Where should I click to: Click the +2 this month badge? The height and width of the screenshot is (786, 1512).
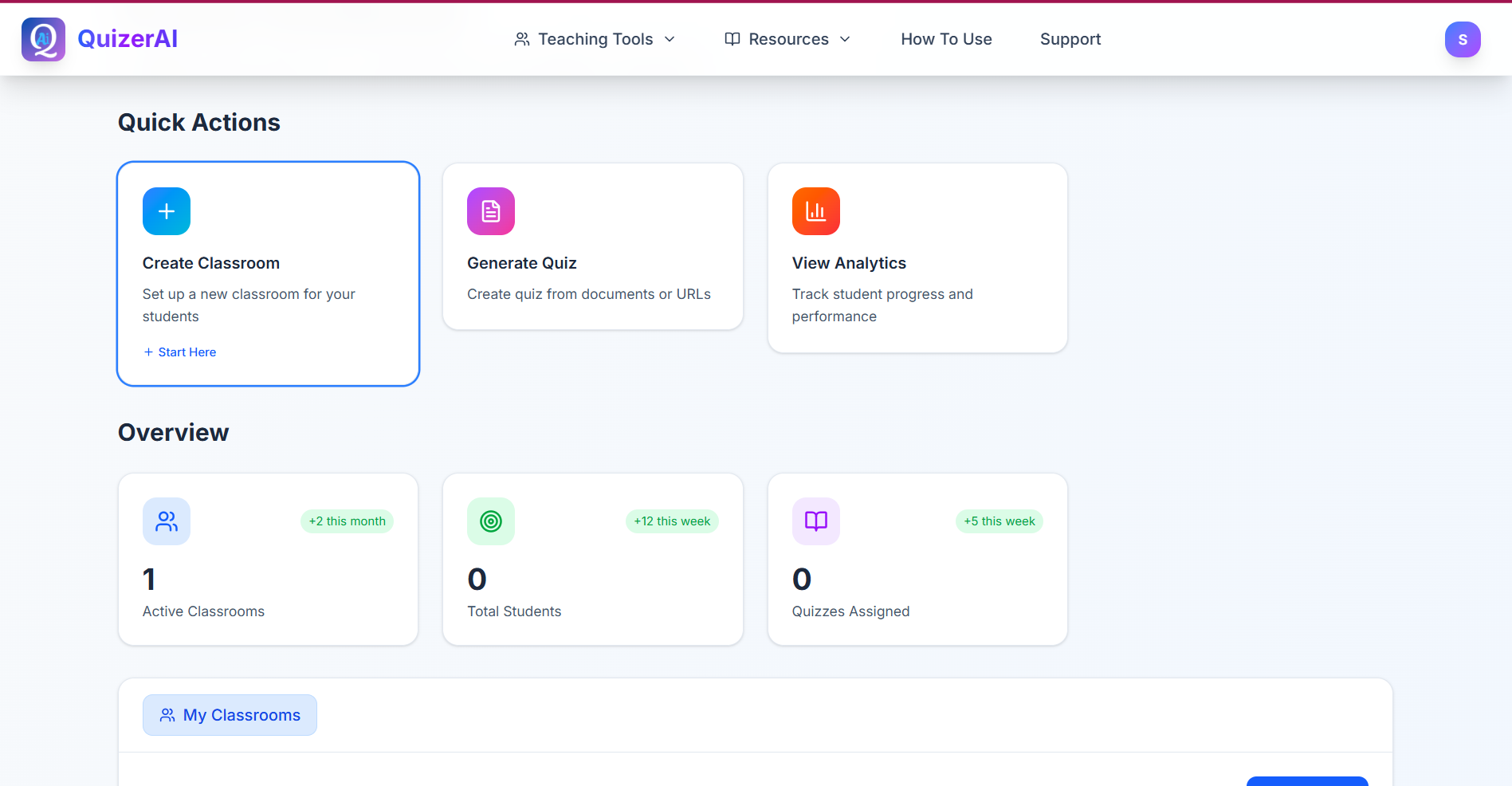point(347,521)
